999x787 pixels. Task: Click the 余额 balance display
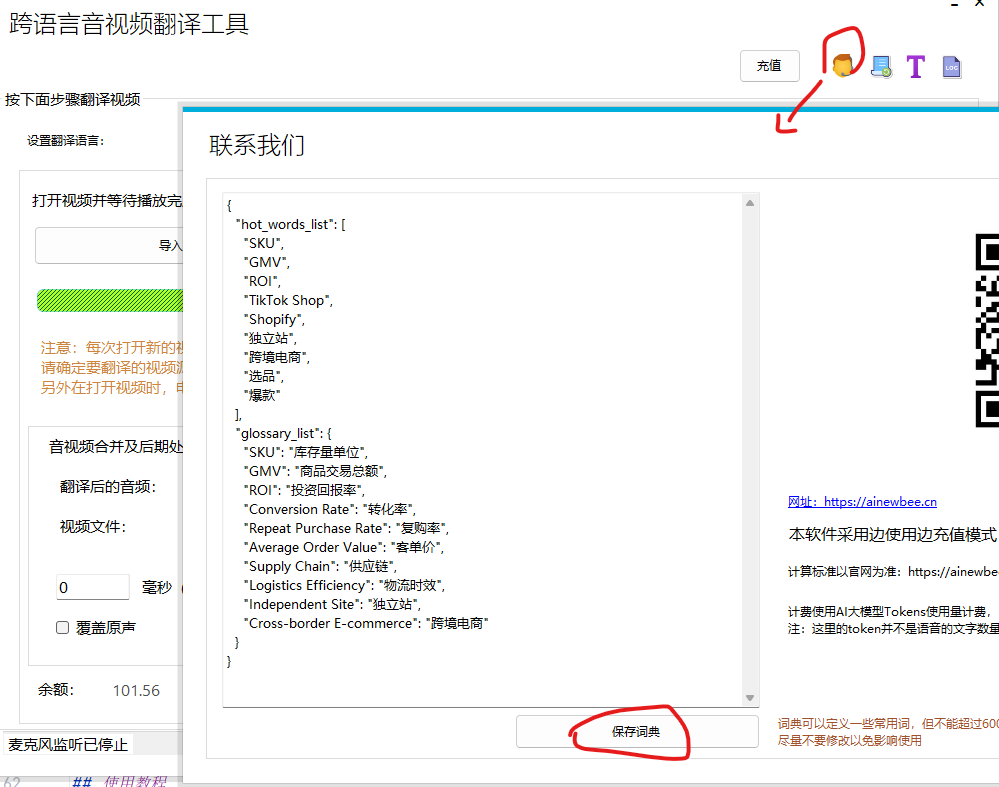[100, 690]
